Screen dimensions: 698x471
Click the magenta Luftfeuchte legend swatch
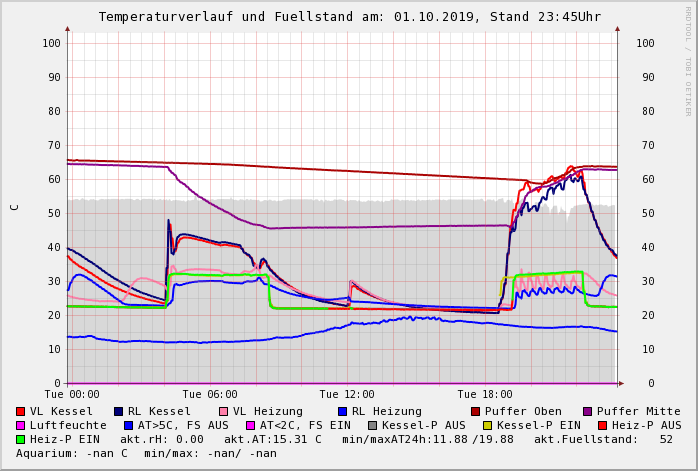20,426
